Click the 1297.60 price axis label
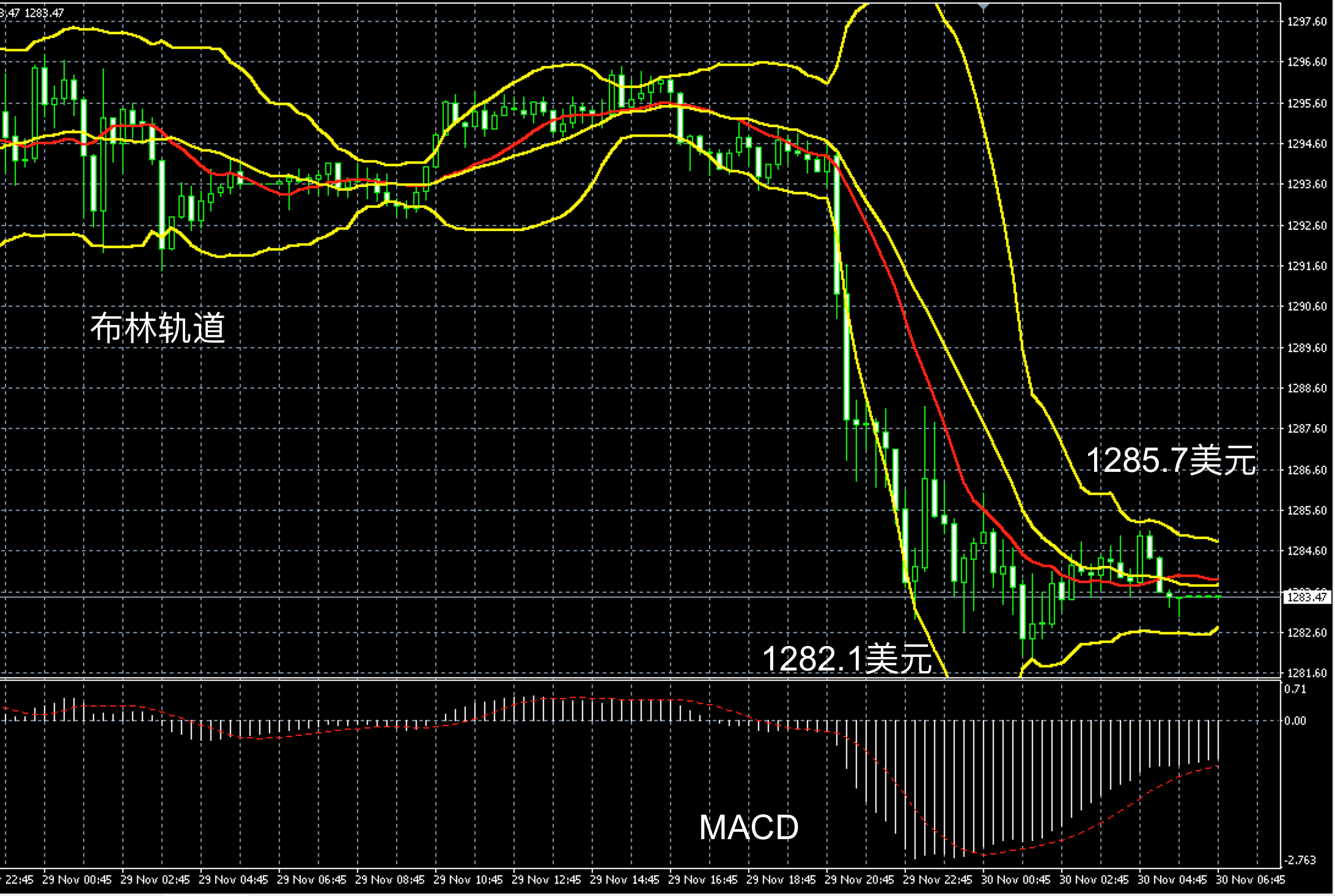 (x=1307, y=21)
